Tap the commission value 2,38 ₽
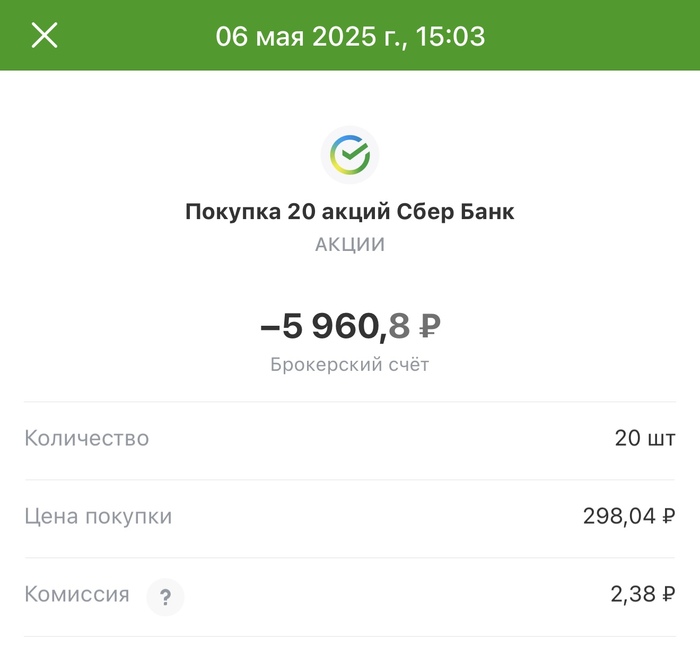The height and width of the screenshot is (669, 700). click(x=643, y=595)
